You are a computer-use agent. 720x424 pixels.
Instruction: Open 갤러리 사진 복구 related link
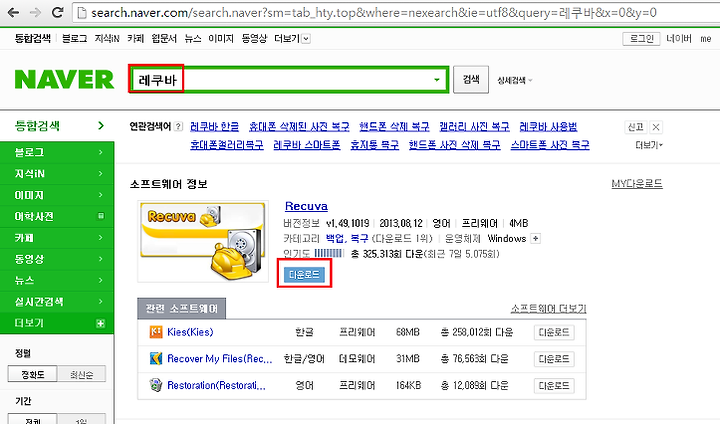(x=474, y=126)
